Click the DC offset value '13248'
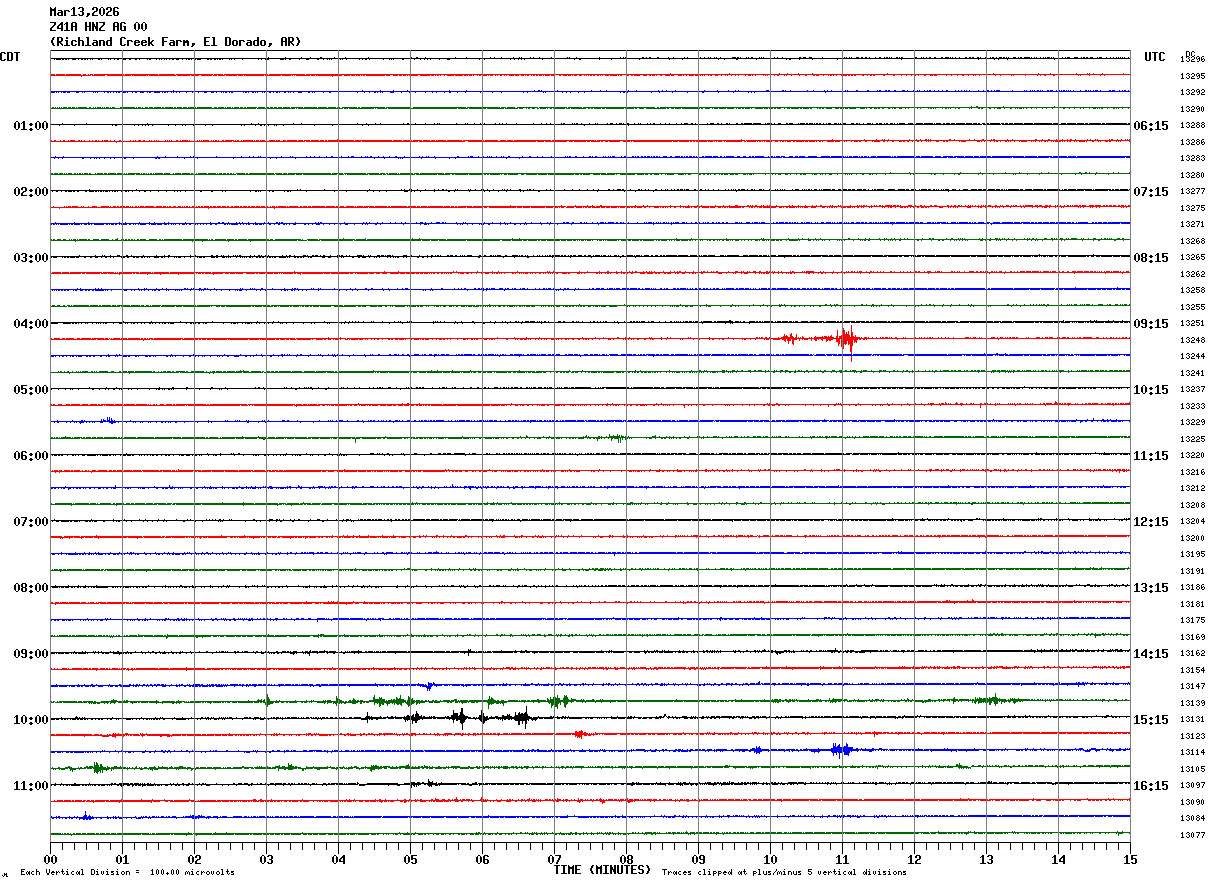Viewport: 1210px width, 886px height. (1192, 340)
